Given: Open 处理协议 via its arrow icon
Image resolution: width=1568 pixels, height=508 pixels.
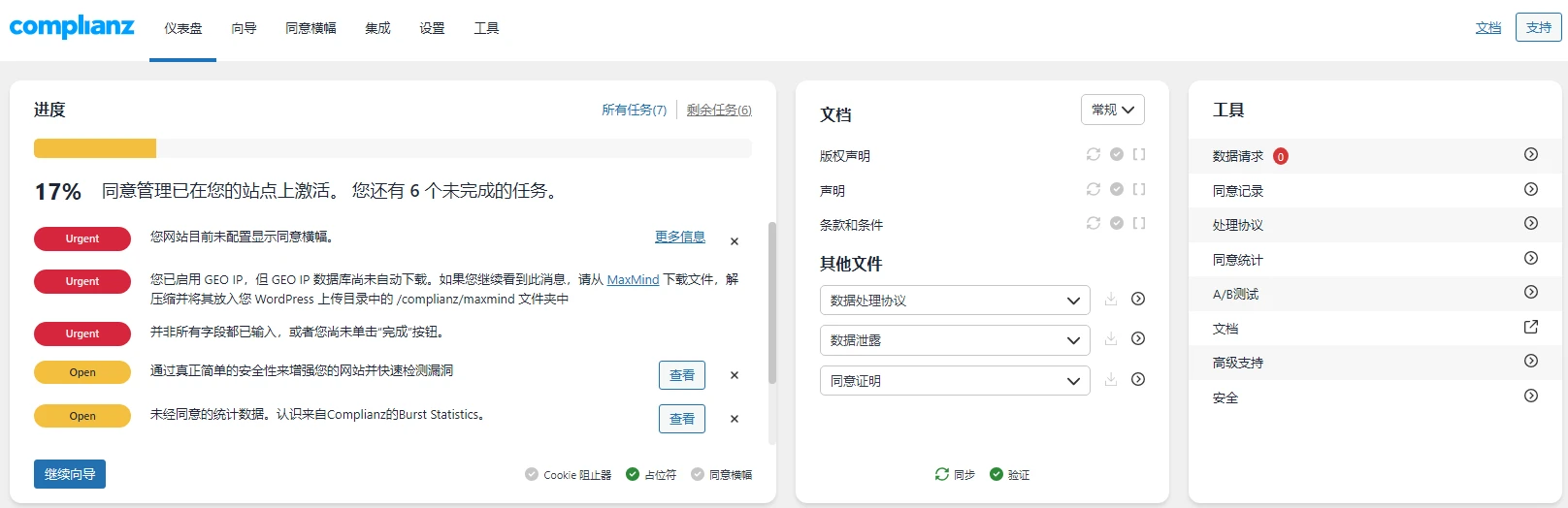Looking at the screenshot, I should pos(1531,223).
